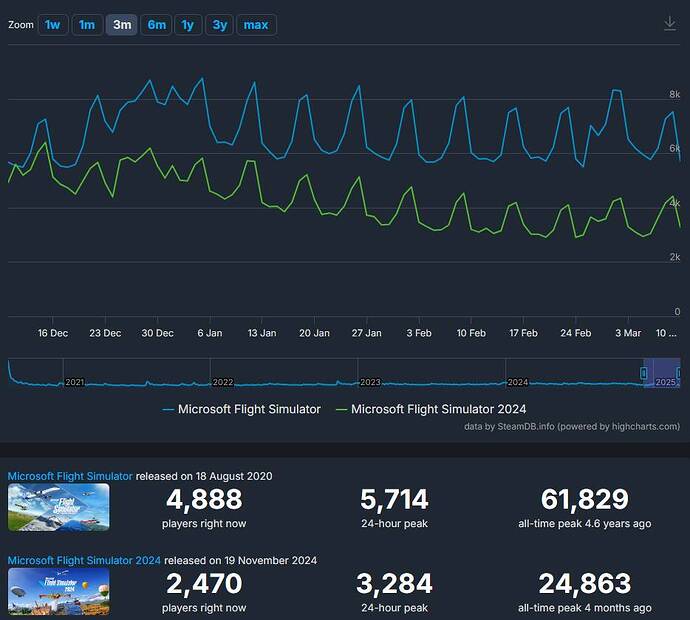
Task: Select the 3m zoom range
Action: click(x=122, y=25)
